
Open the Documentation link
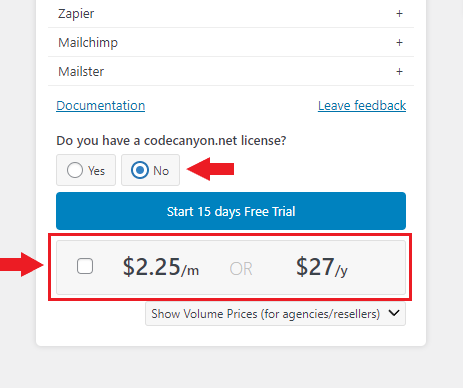(x=101, y=106)
